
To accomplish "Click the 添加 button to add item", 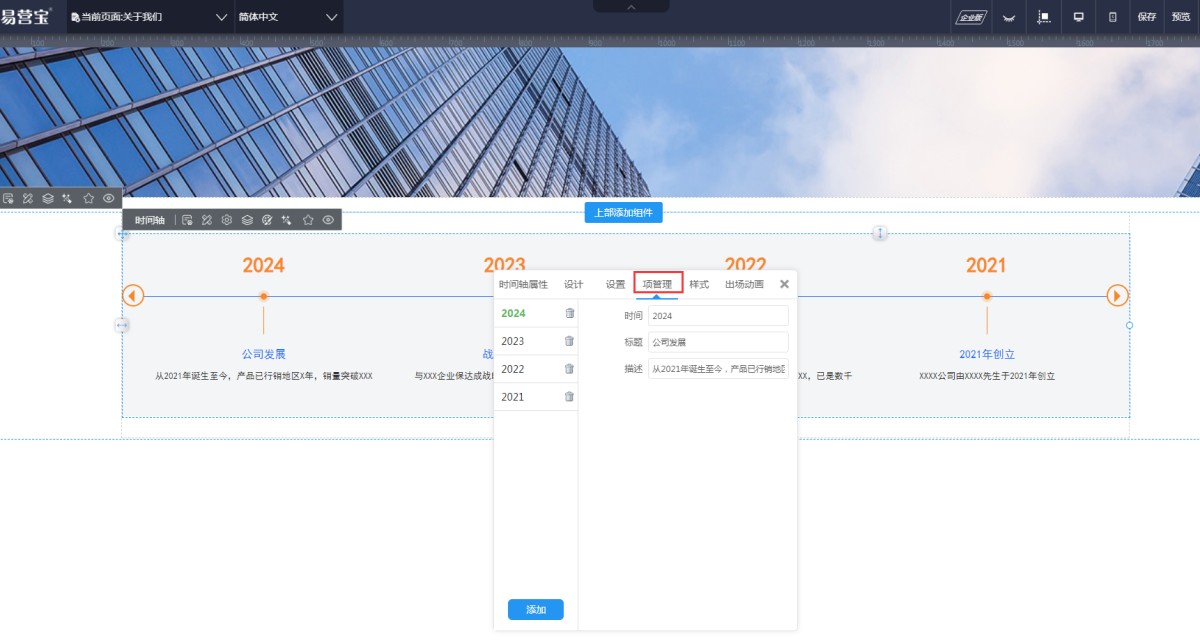I will point(536,610).
